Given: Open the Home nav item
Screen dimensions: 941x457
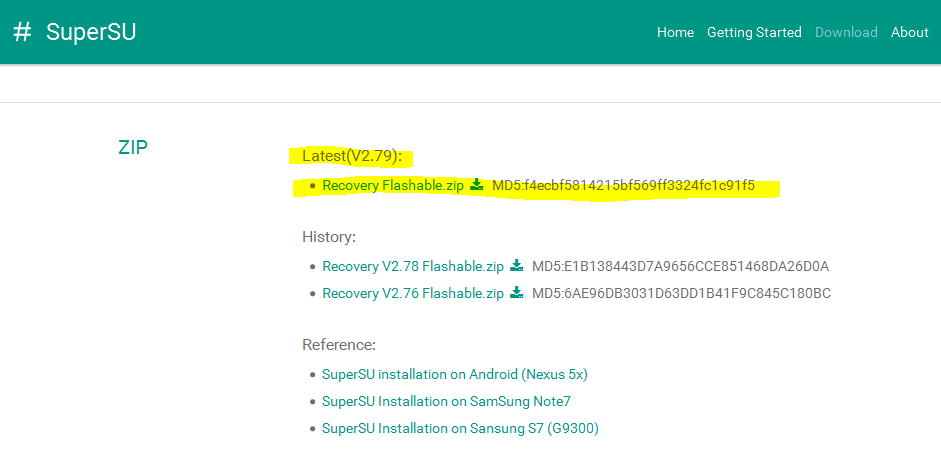Looking at the screenshot, I should pos(675,32).
